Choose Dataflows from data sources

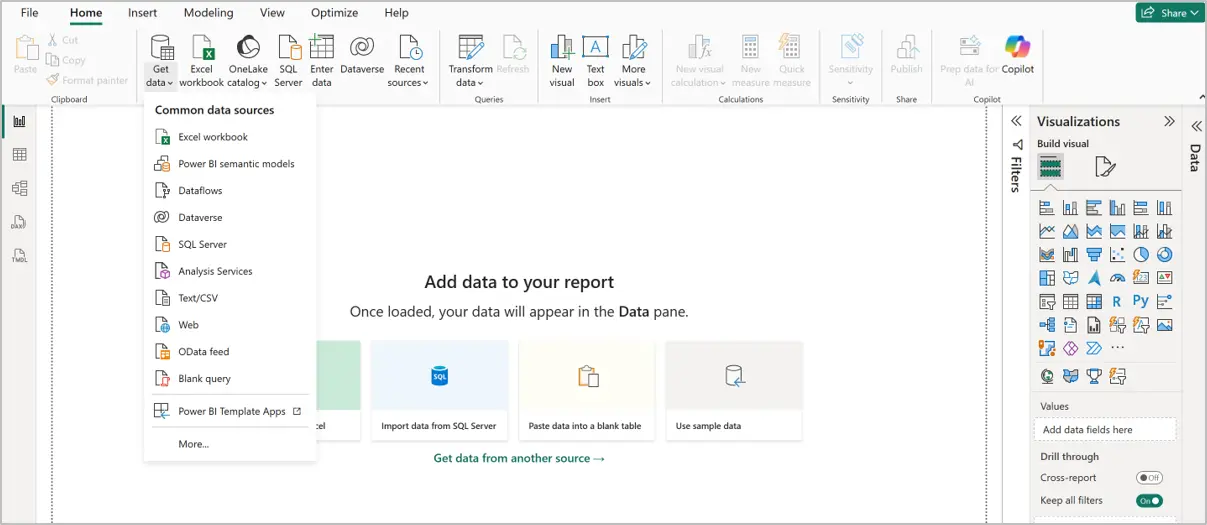[x=230, y=191]
